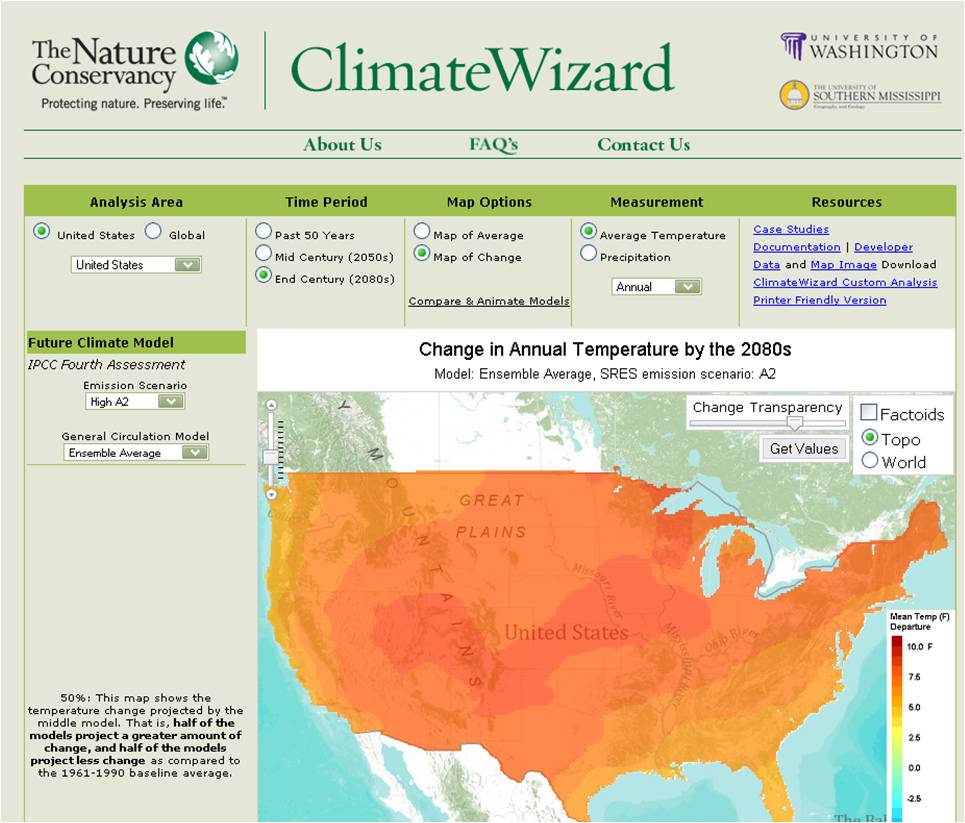Open the Developer link
The image size is (965, 823).
coord(883,247)
